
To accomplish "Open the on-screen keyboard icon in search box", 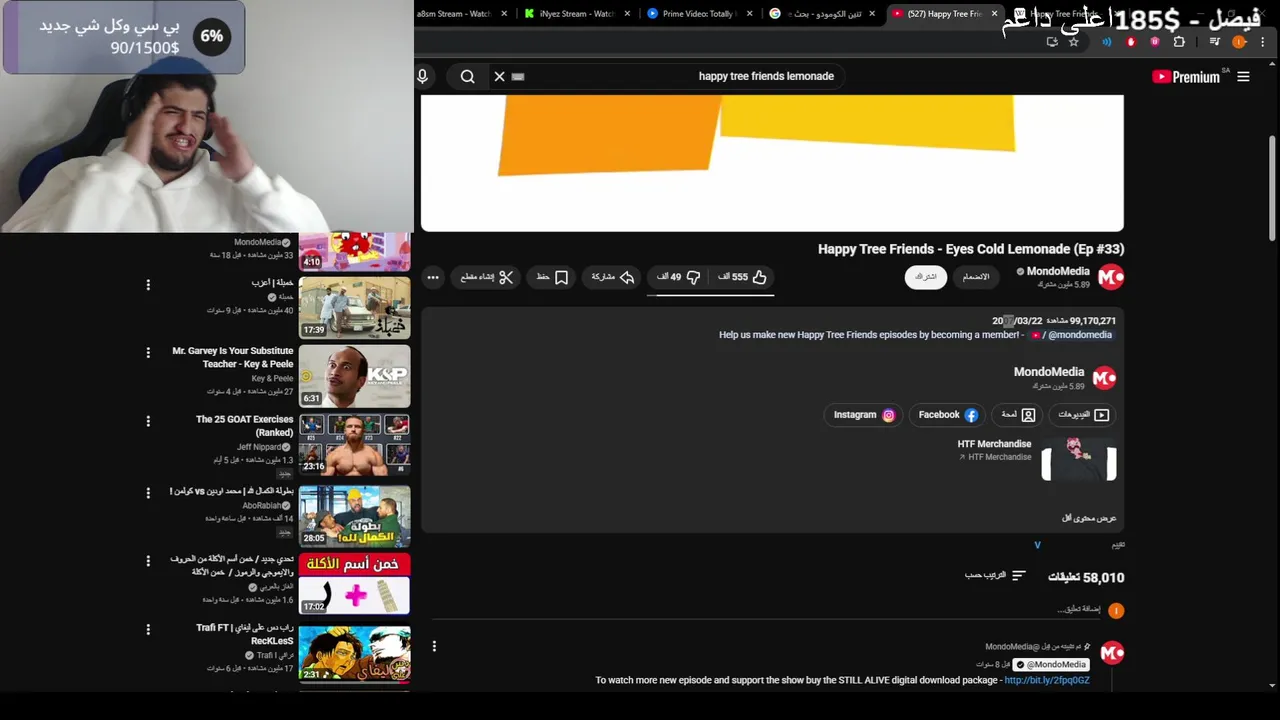I will pos(518,76).
